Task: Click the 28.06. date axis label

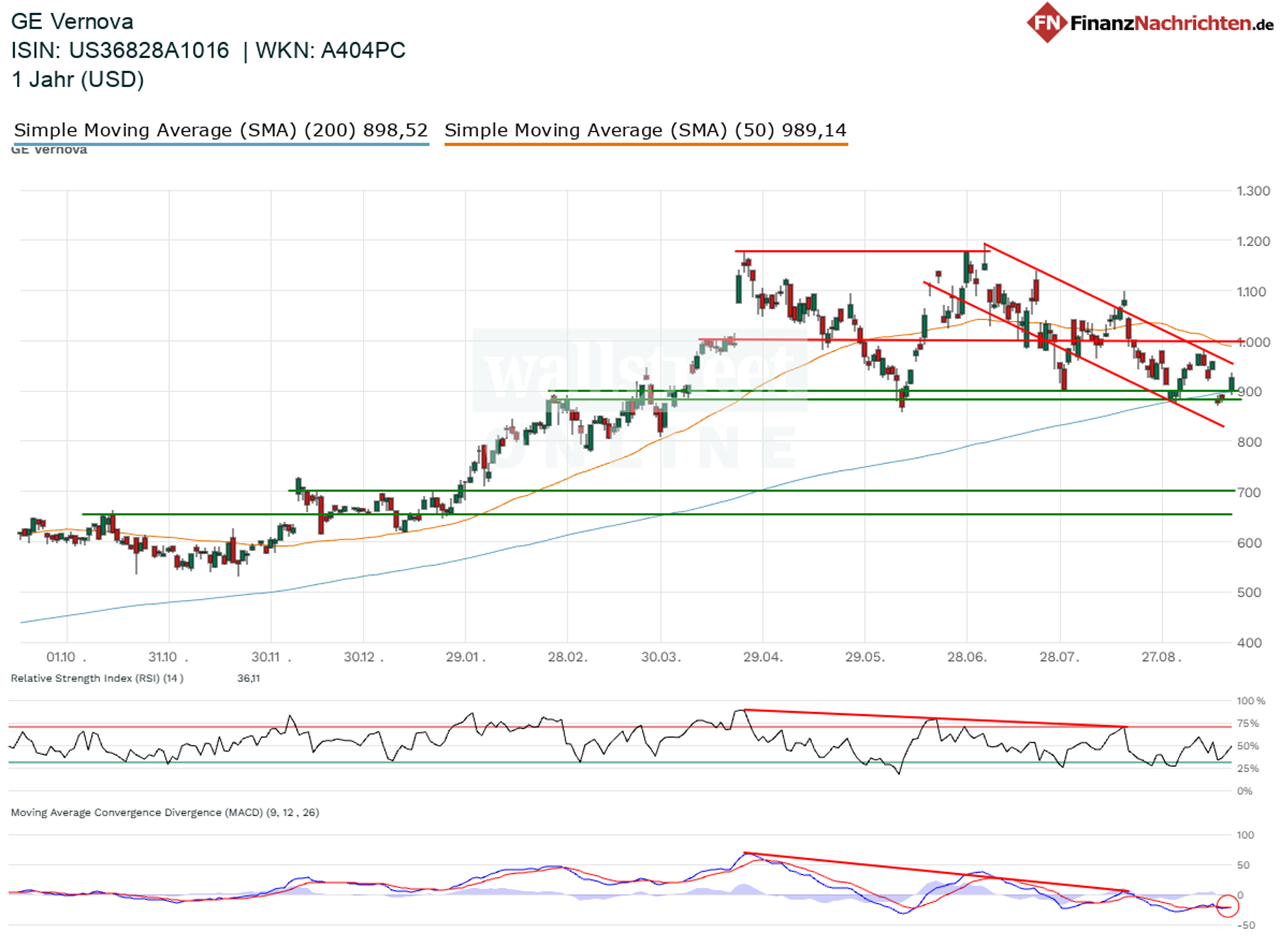Action: (966, 660)
